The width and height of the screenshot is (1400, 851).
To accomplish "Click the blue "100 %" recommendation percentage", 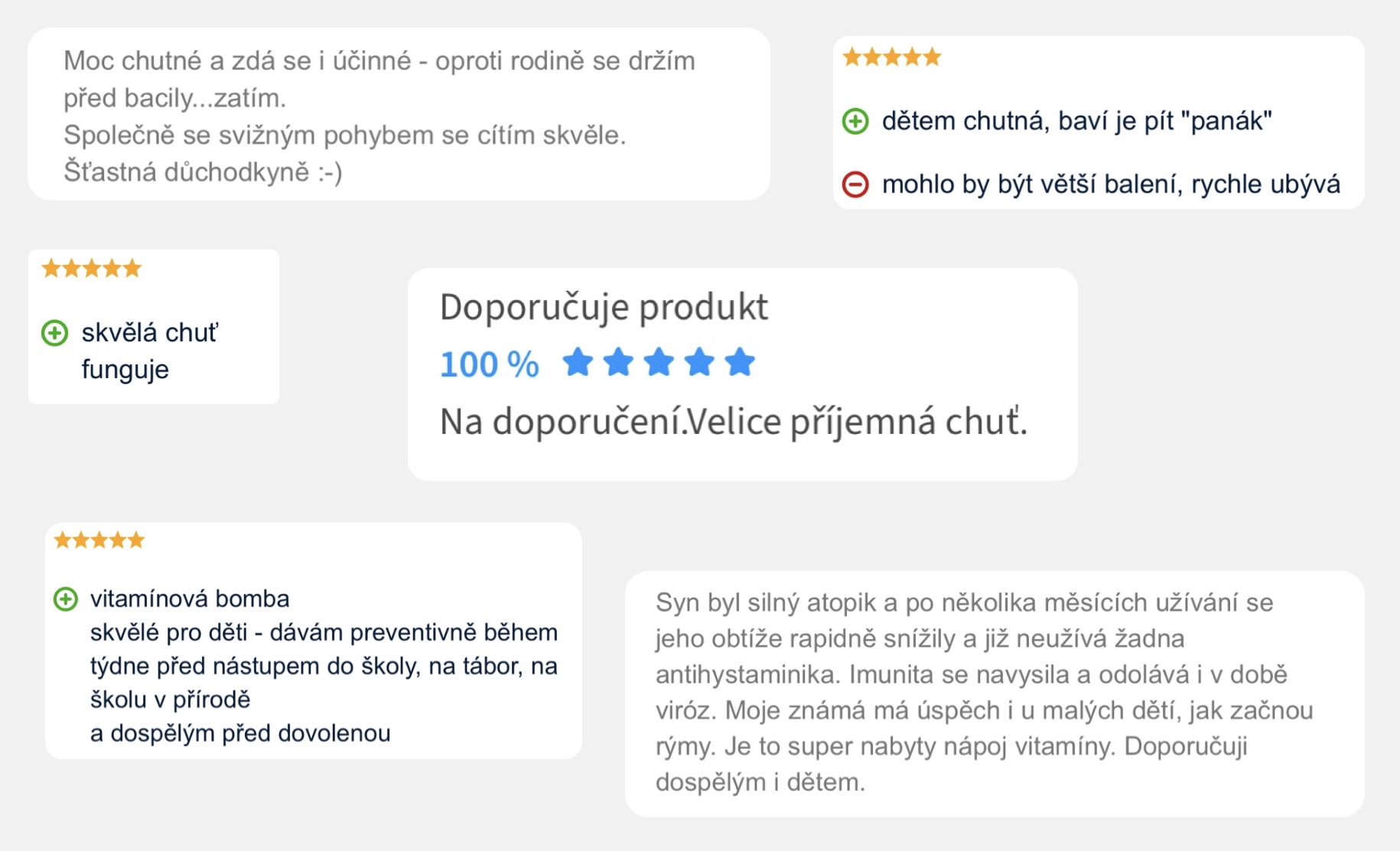I will click(x=490, y=364).
